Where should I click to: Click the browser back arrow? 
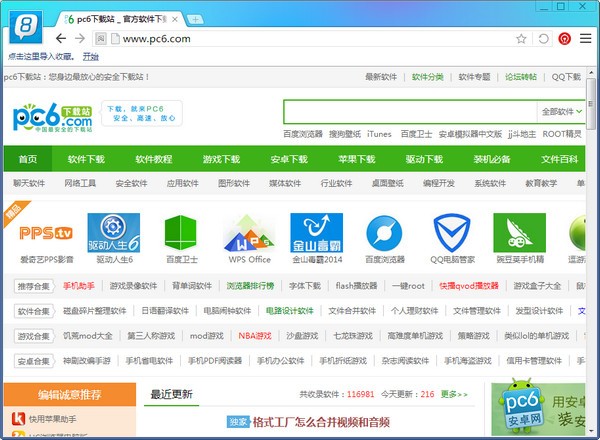coord(62,39)
